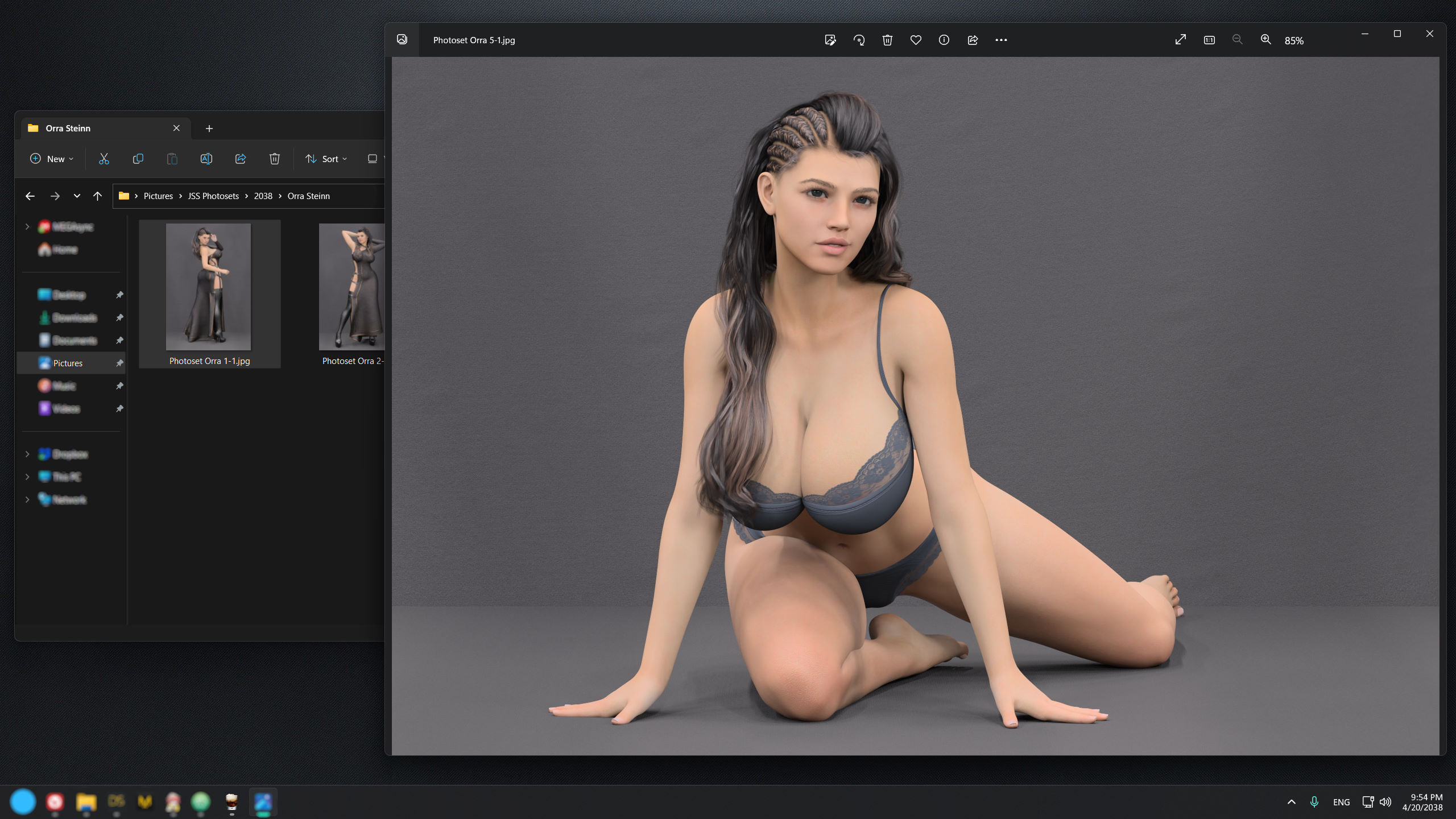Open the Sort dropdown menu
1456x819 pixels.
coord(326,159)
